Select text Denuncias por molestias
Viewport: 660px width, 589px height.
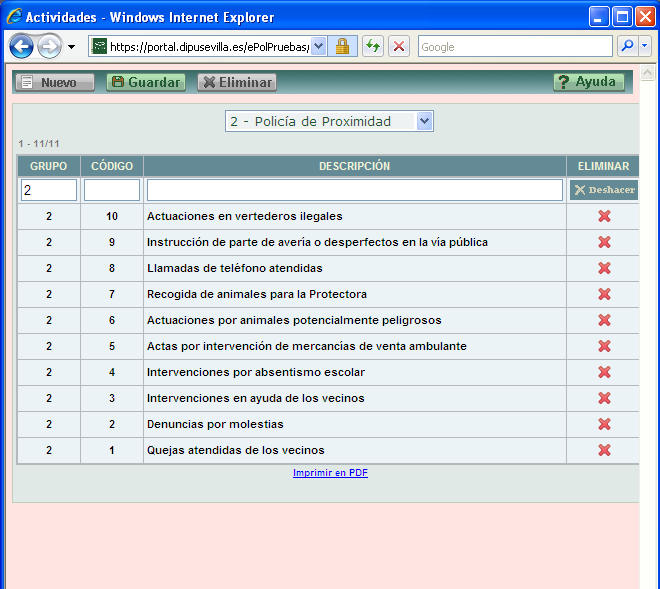[215, 424]
